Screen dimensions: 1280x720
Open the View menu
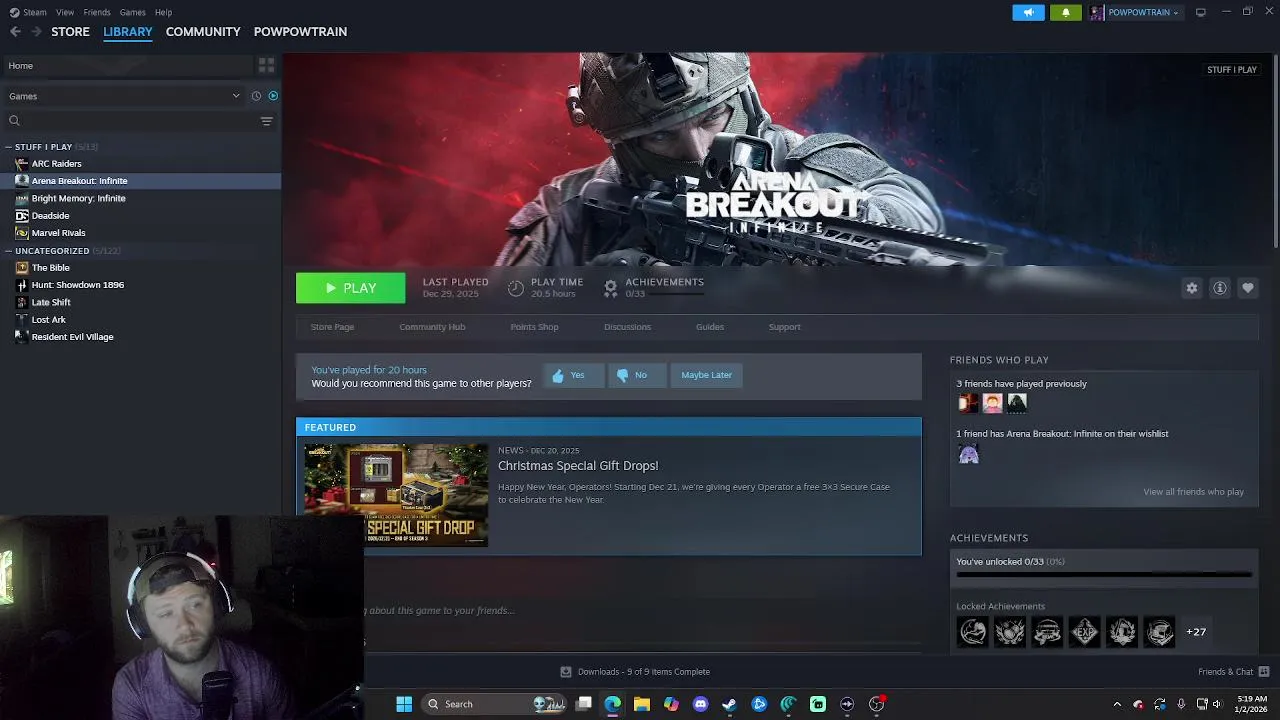click(x=65, y=12)
